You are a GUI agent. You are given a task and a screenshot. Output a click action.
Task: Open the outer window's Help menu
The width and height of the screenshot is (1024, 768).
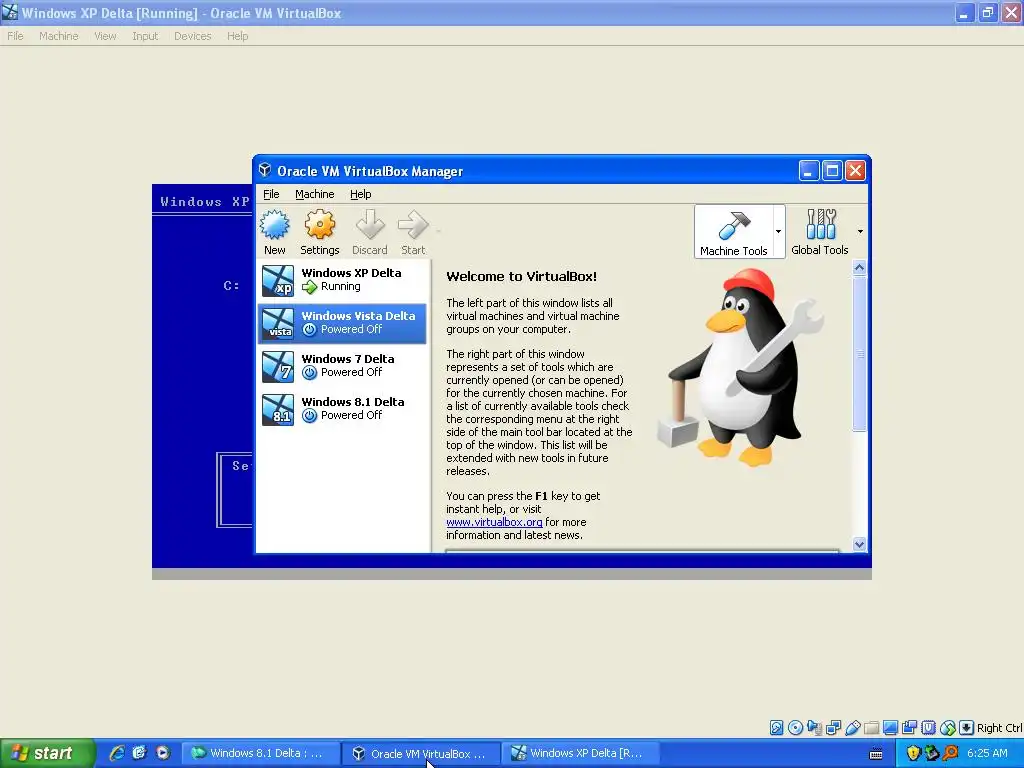click(x=238, y=36)
